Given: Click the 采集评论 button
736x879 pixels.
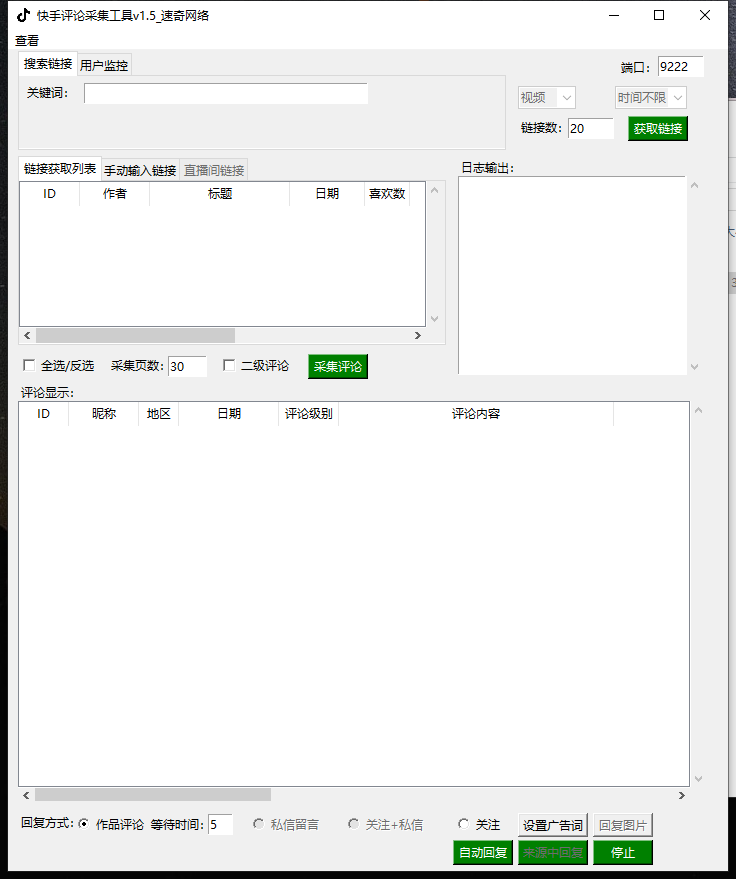Looking at the screenshot, I should click(x=338, y=367).
